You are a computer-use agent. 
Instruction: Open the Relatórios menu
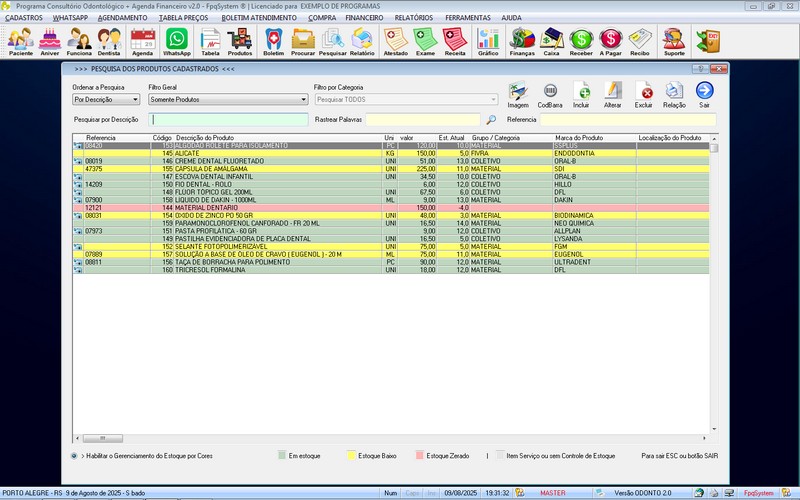click(413, 18)
